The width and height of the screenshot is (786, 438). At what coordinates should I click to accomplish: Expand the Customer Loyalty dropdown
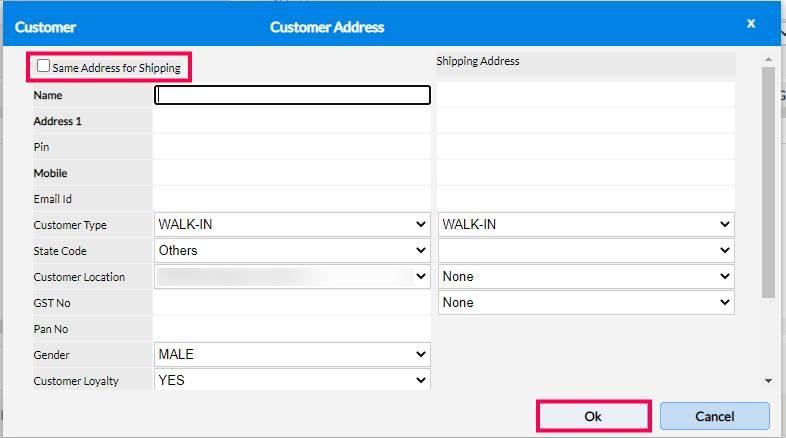tap(292, 380)
